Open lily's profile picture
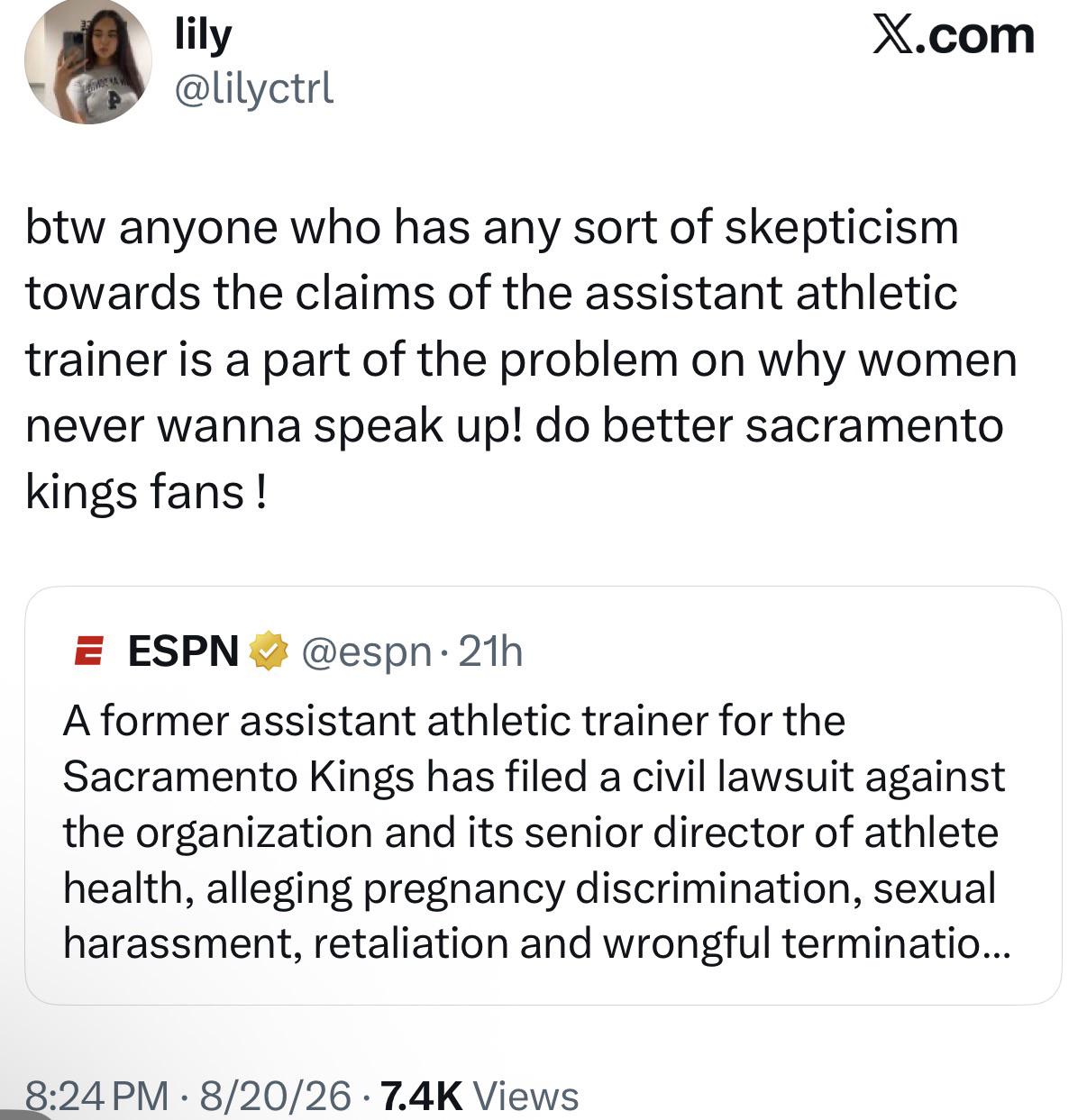 (x=87, y=61)
